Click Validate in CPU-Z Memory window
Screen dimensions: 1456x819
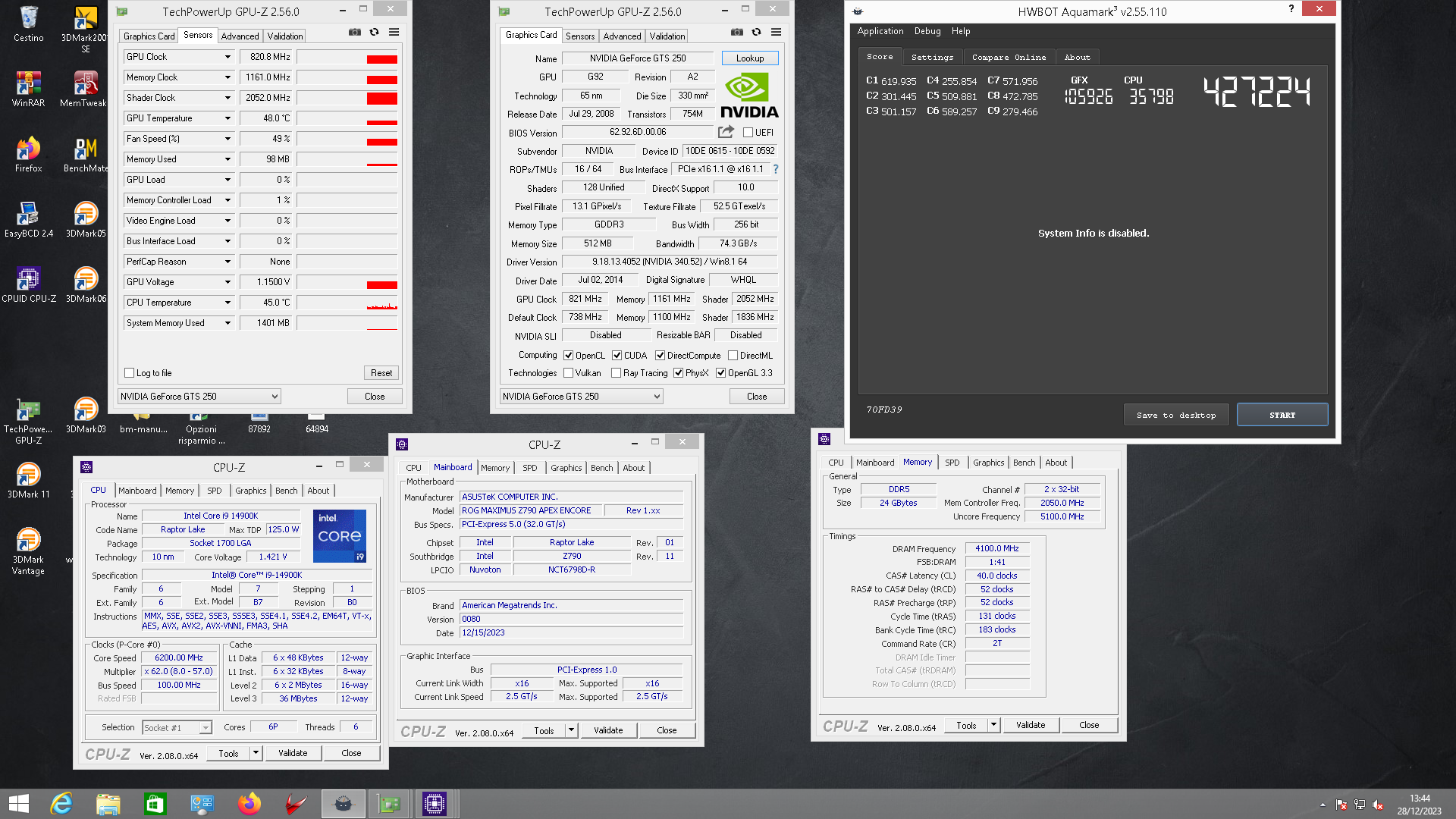click(x=1030, y=725)
